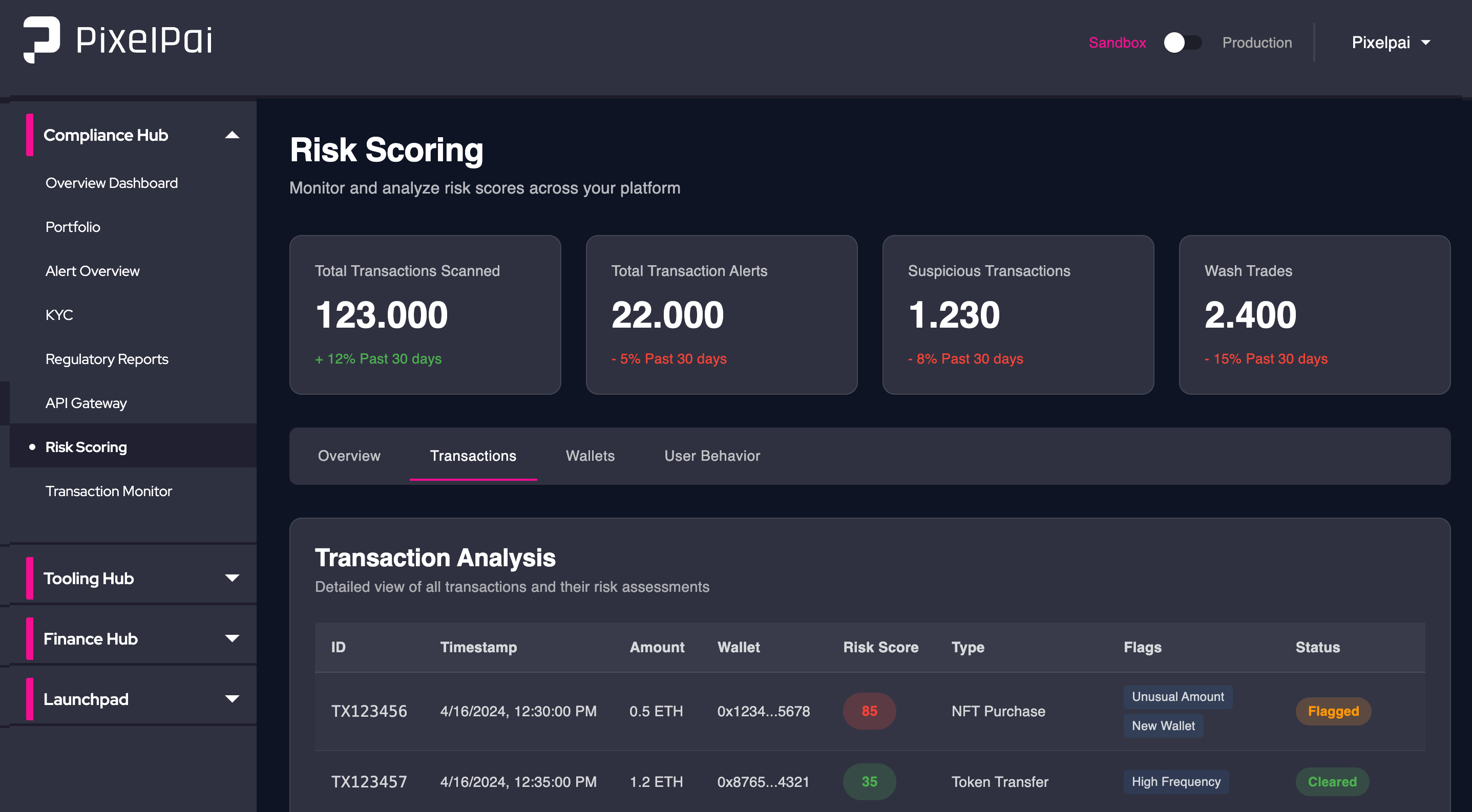Image resolution: width=1472 pixels, height=812 pixels.
Task: Select the Production environment label
Action: 1256,42
